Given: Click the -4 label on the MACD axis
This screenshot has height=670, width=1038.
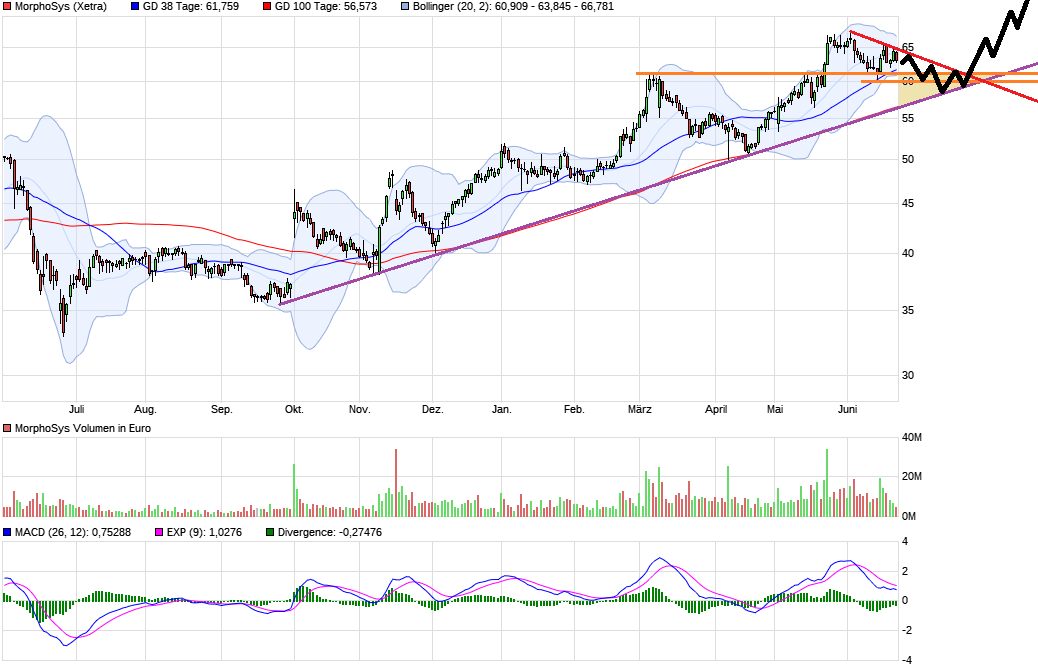Looking at the screenshot, I should (x=906, y=661).
